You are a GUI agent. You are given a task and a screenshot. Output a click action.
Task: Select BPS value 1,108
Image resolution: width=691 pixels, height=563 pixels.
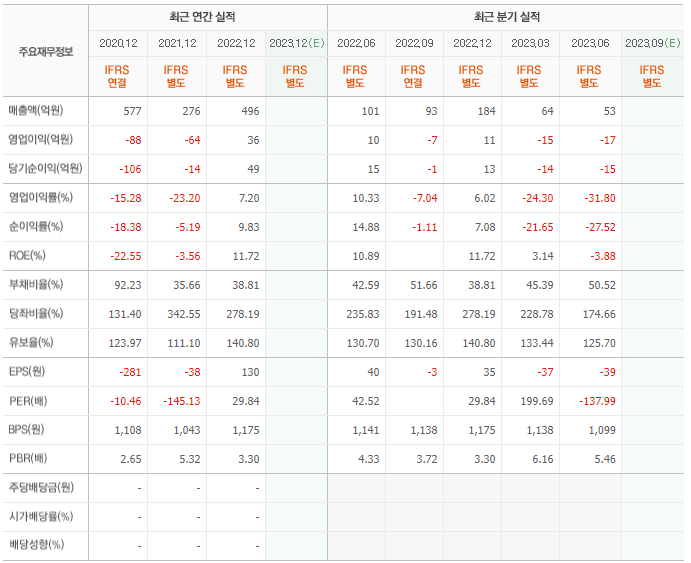pyautogui.click(x=128, y=430)
